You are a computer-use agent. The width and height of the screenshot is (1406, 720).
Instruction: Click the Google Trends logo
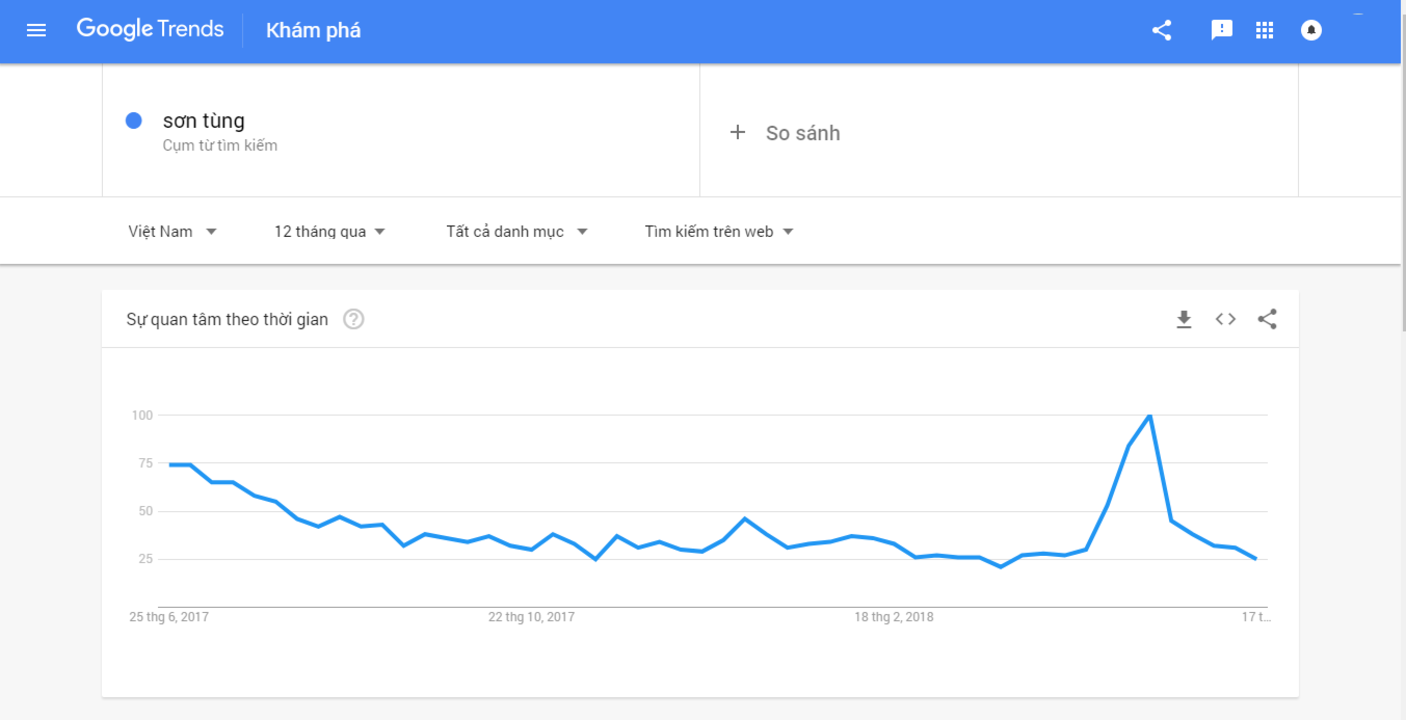(x=150, y=29)
